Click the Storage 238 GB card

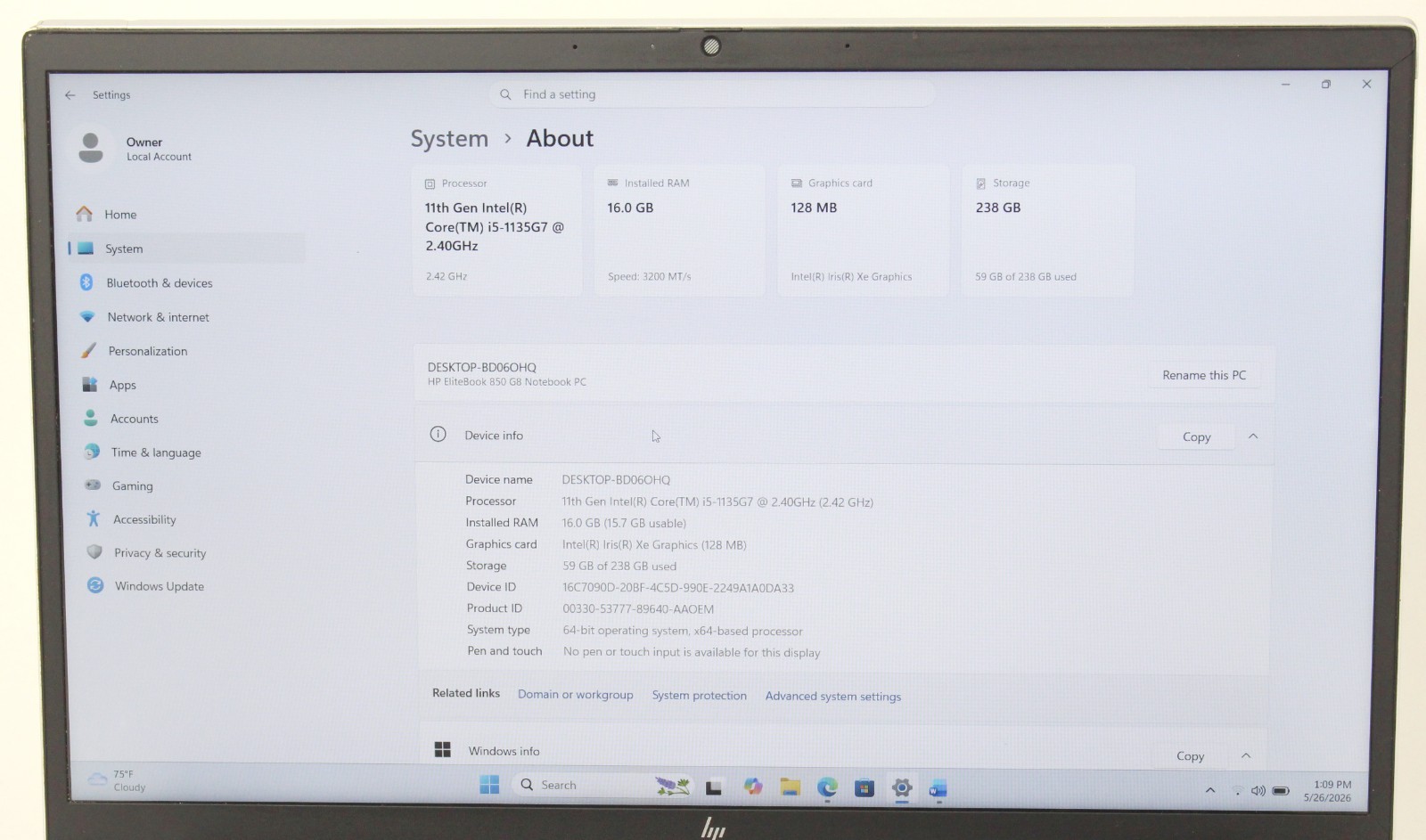click(1047, 231)
